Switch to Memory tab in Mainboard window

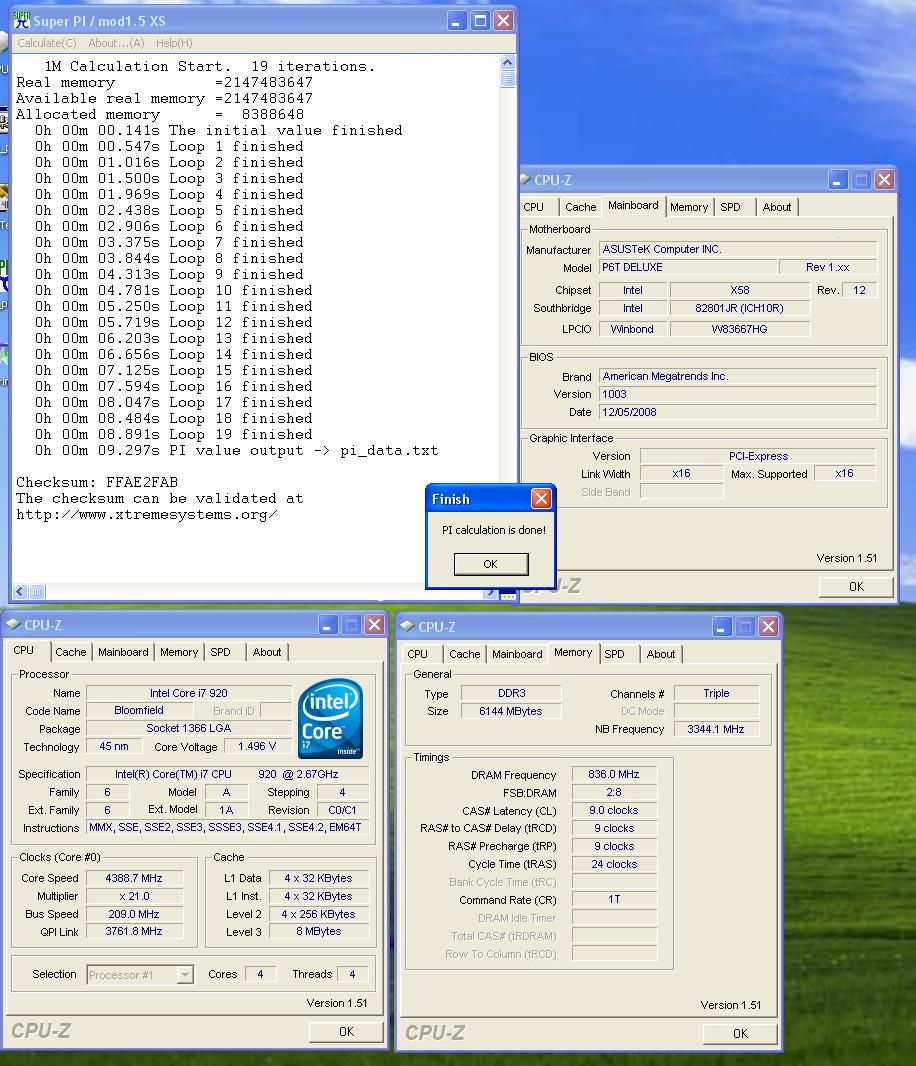pos(689,207)
